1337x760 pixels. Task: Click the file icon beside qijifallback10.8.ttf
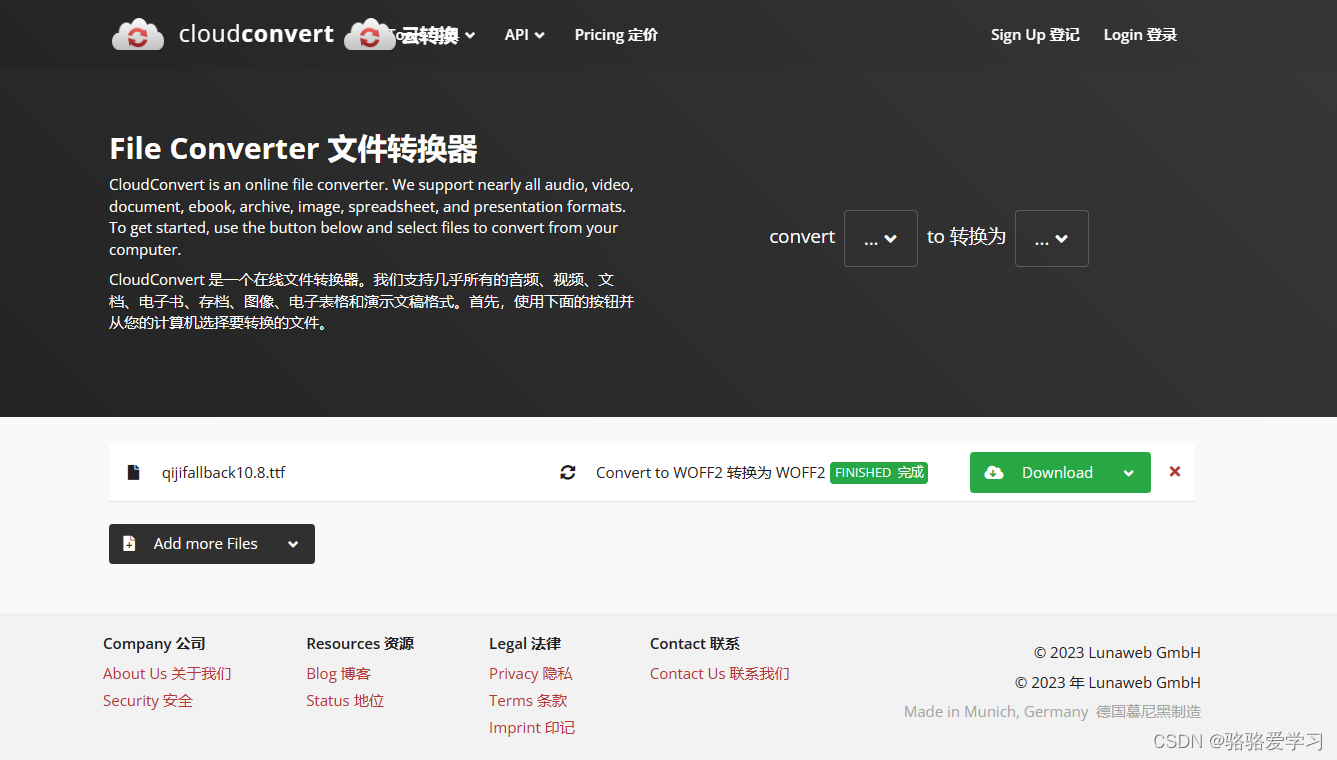(133, 472)
